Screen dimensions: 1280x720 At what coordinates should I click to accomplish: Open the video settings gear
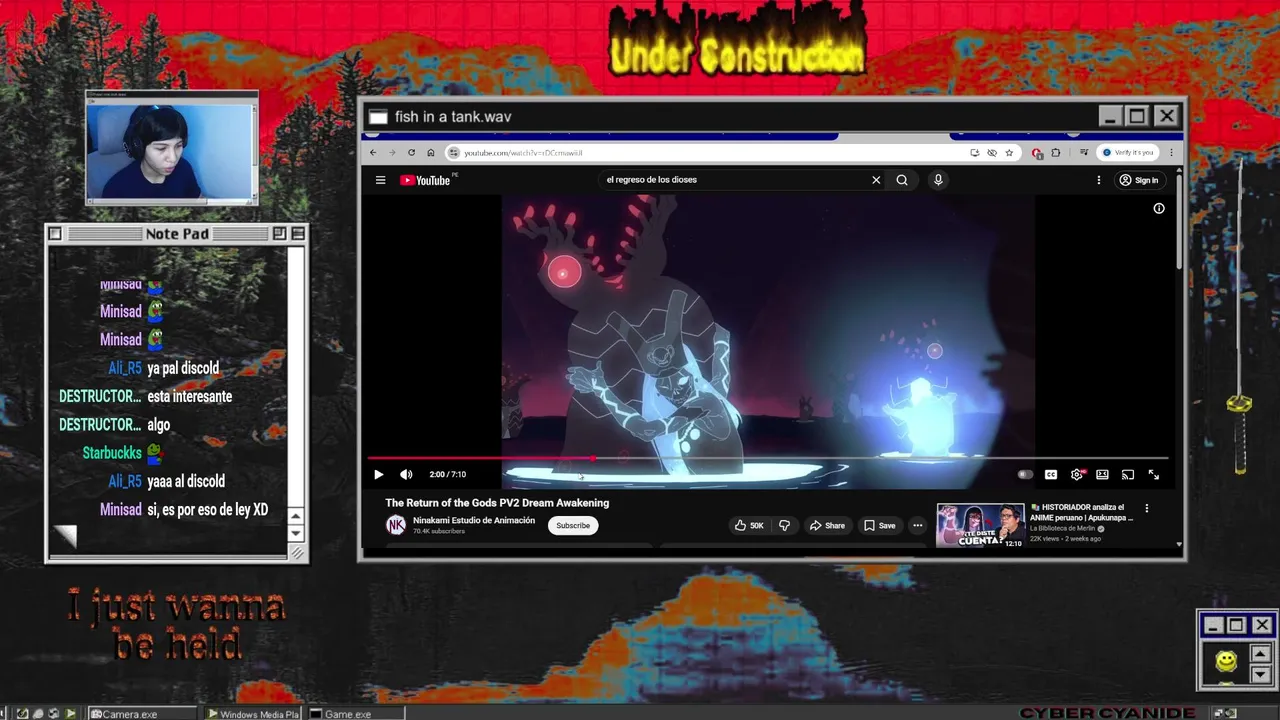coord(1077,475)
